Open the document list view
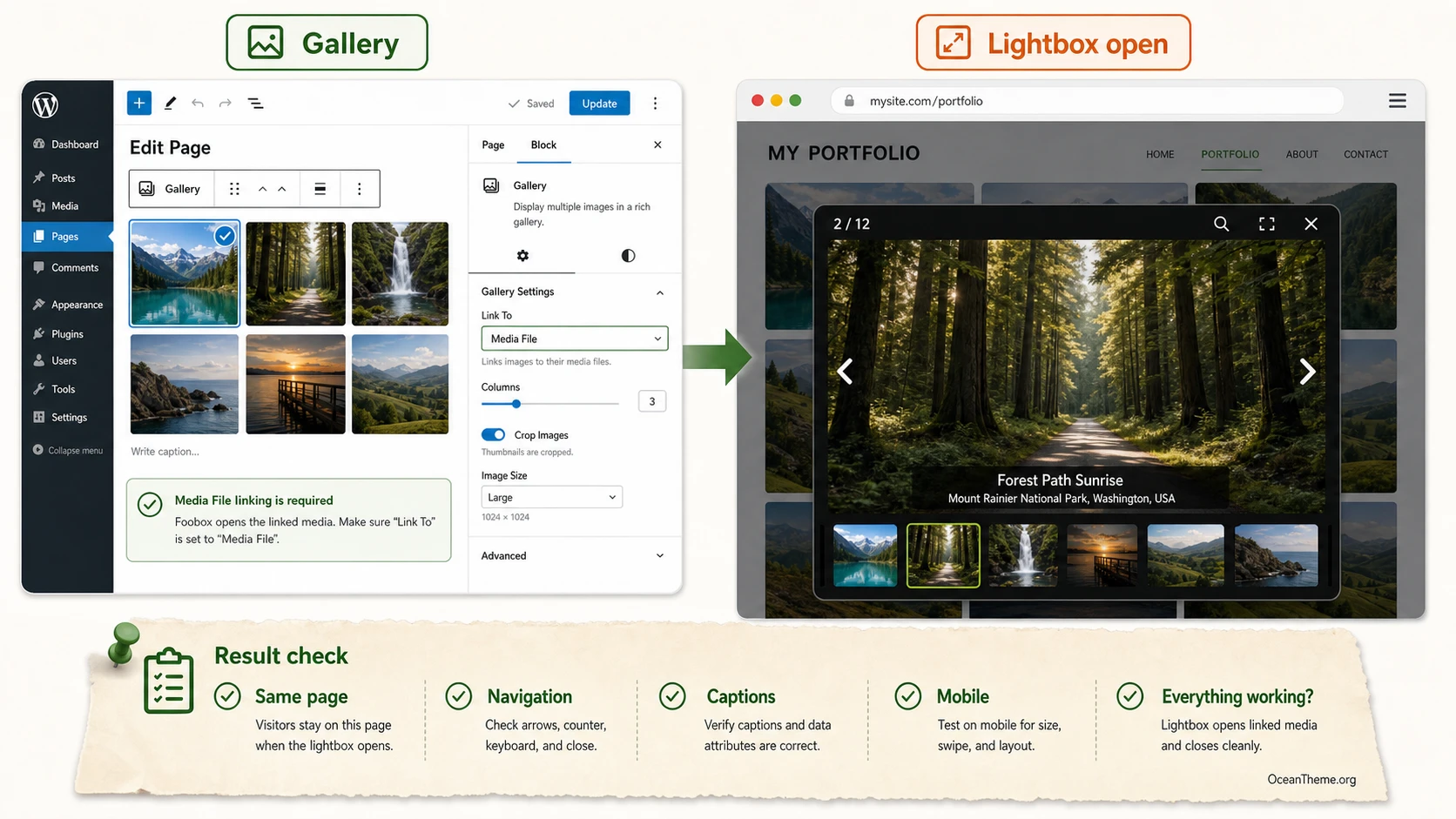Screen dimensions: 1456x819 coord(255,103)
